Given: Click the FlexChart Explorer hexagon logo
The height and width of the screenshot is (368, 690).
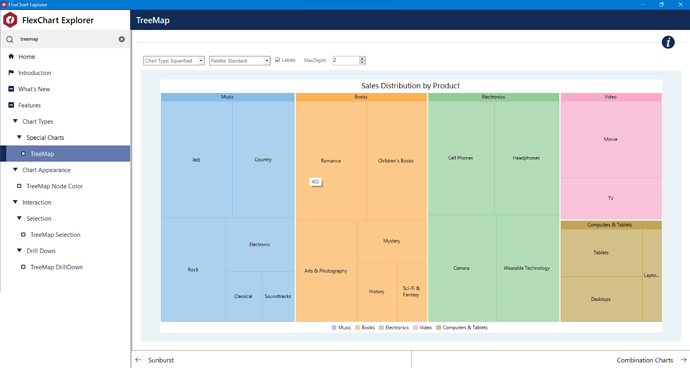Looking at the screenshot, I should (x=10, y=20).
